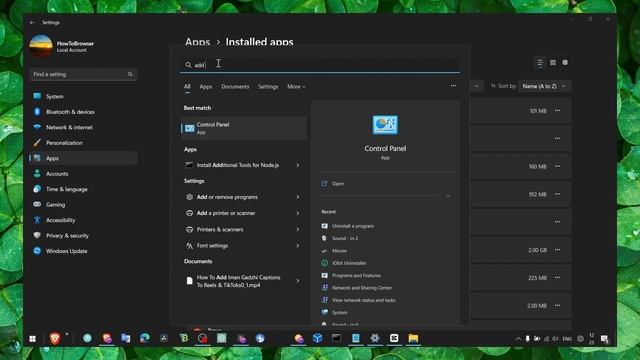Screen dimensions: 640x360
Task: Switch to the Settings search tab
Action: (x=268, y=87)
